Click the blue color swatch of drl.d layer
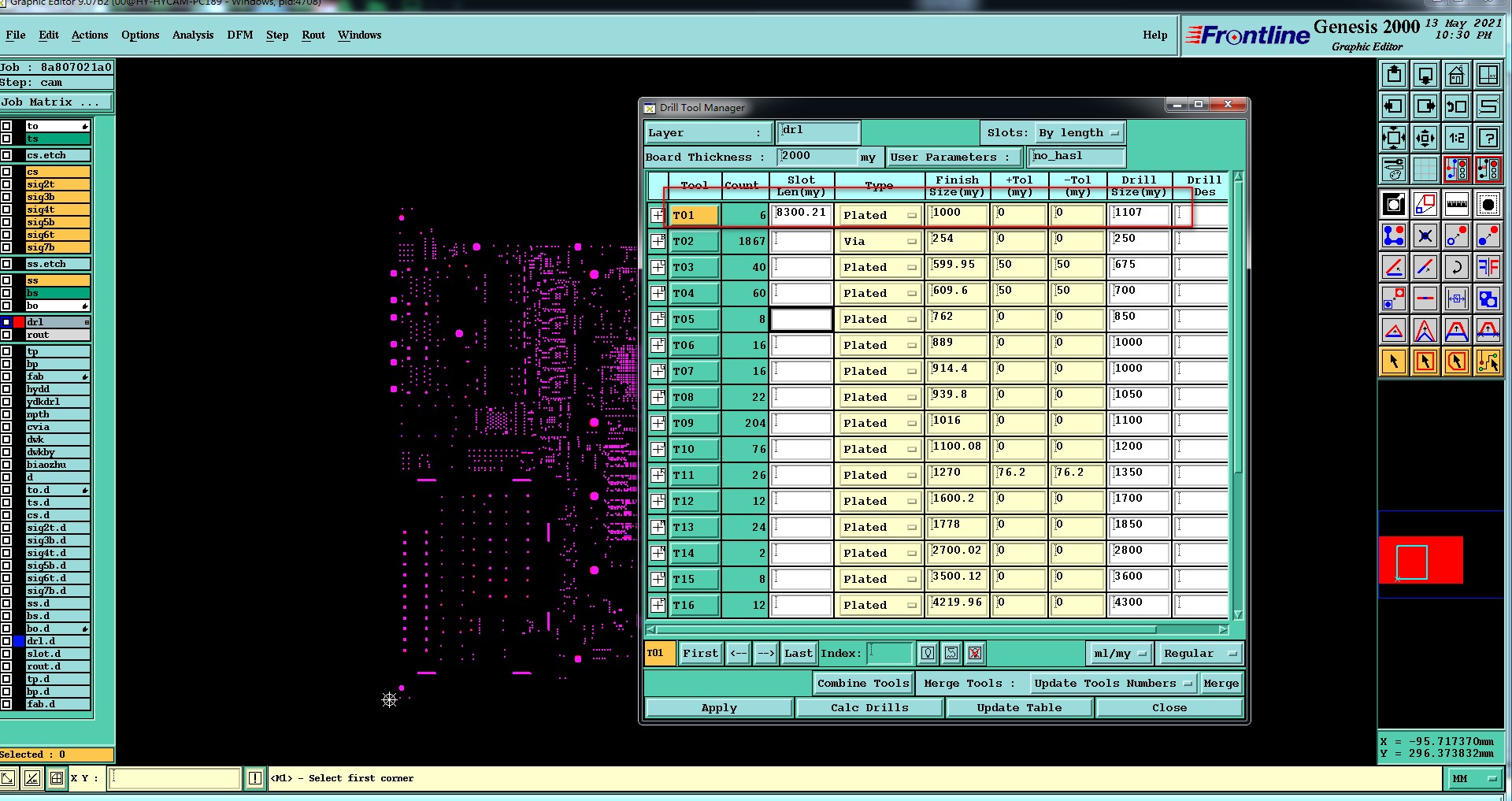Screen dimensions: 1512x801 tap(19, 641)
